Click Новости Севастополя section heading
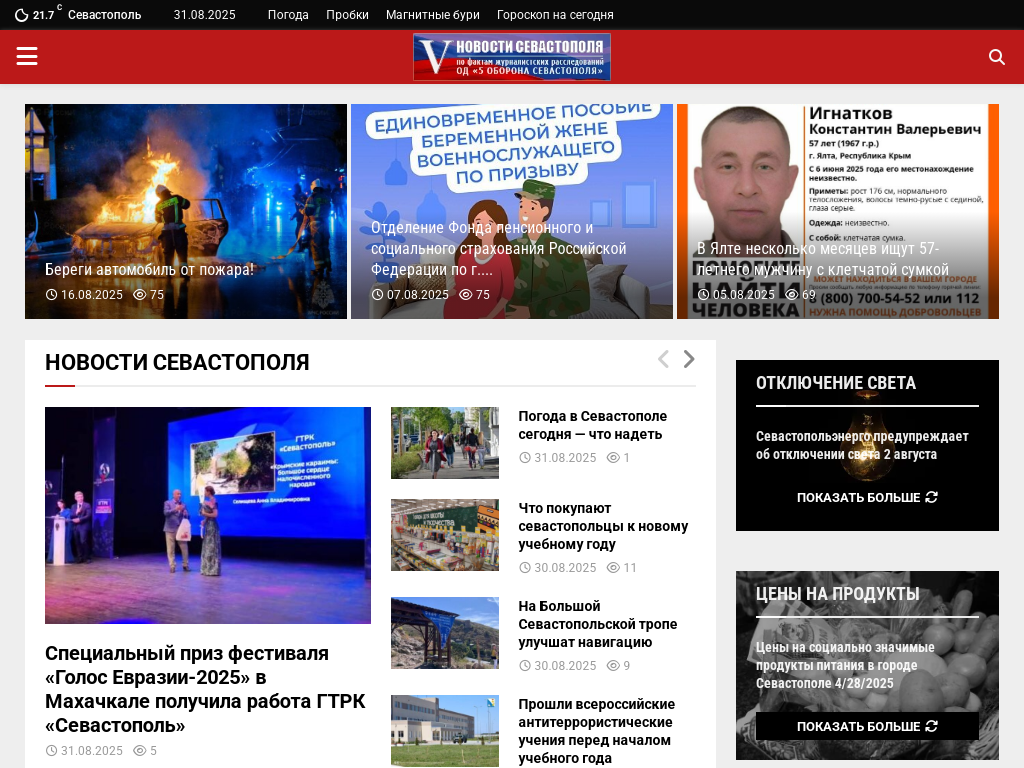This screenshot has width=1024, height=768. click(177, 362)
